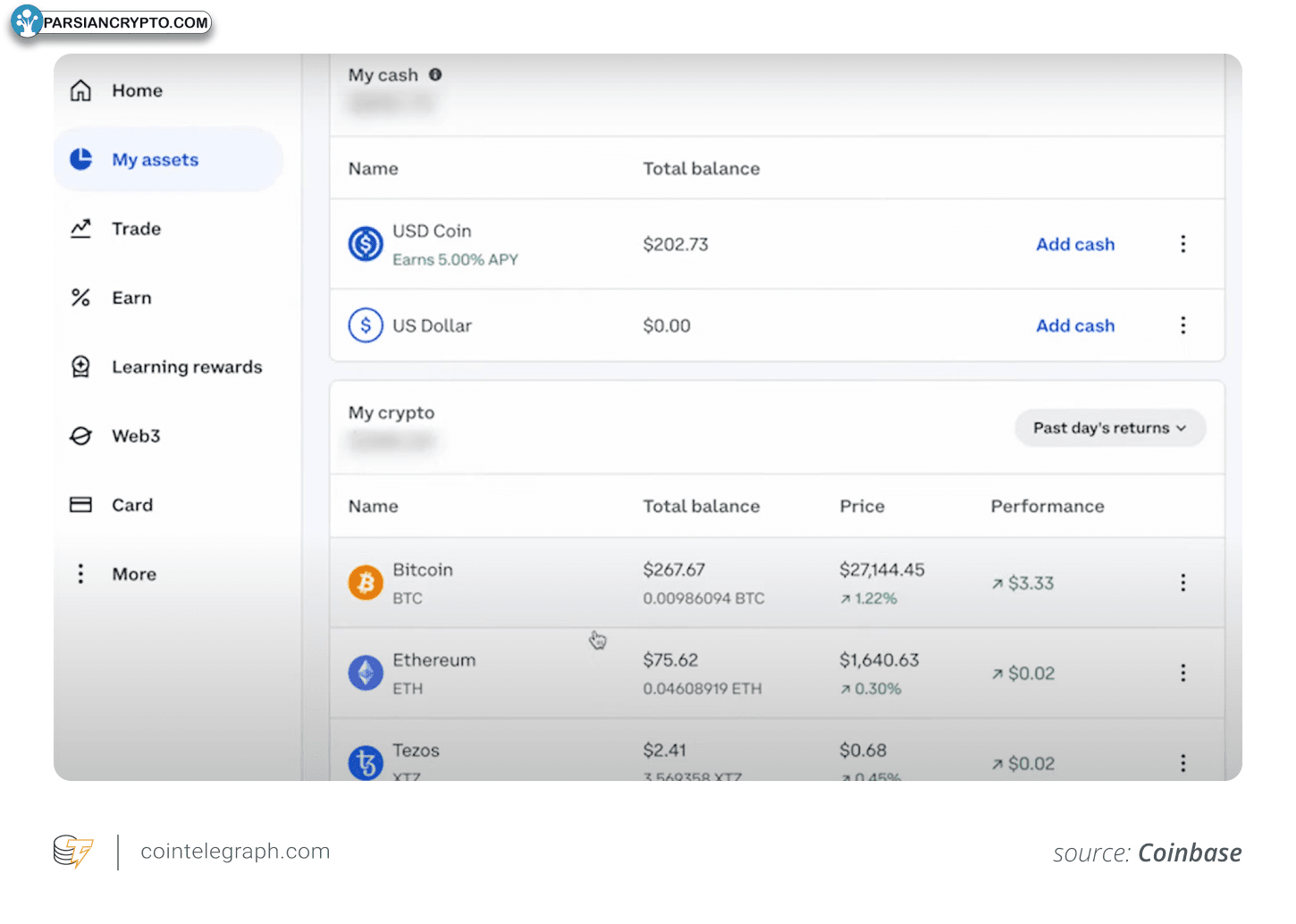
Task: Open Earn from the sidebar
Action: click(x=132, y=298)
